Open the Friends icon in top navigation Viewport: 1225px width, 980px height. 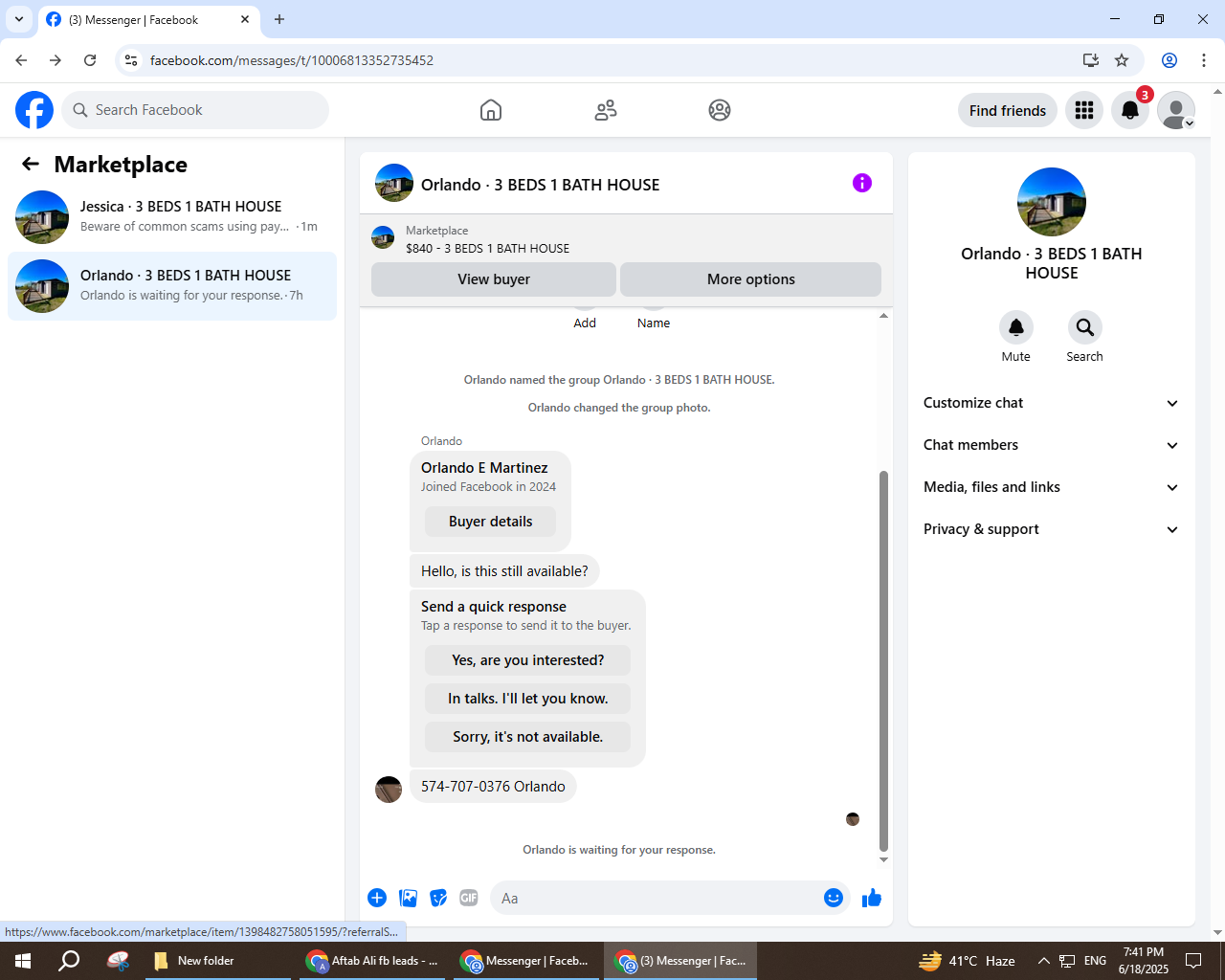(606, 110)
